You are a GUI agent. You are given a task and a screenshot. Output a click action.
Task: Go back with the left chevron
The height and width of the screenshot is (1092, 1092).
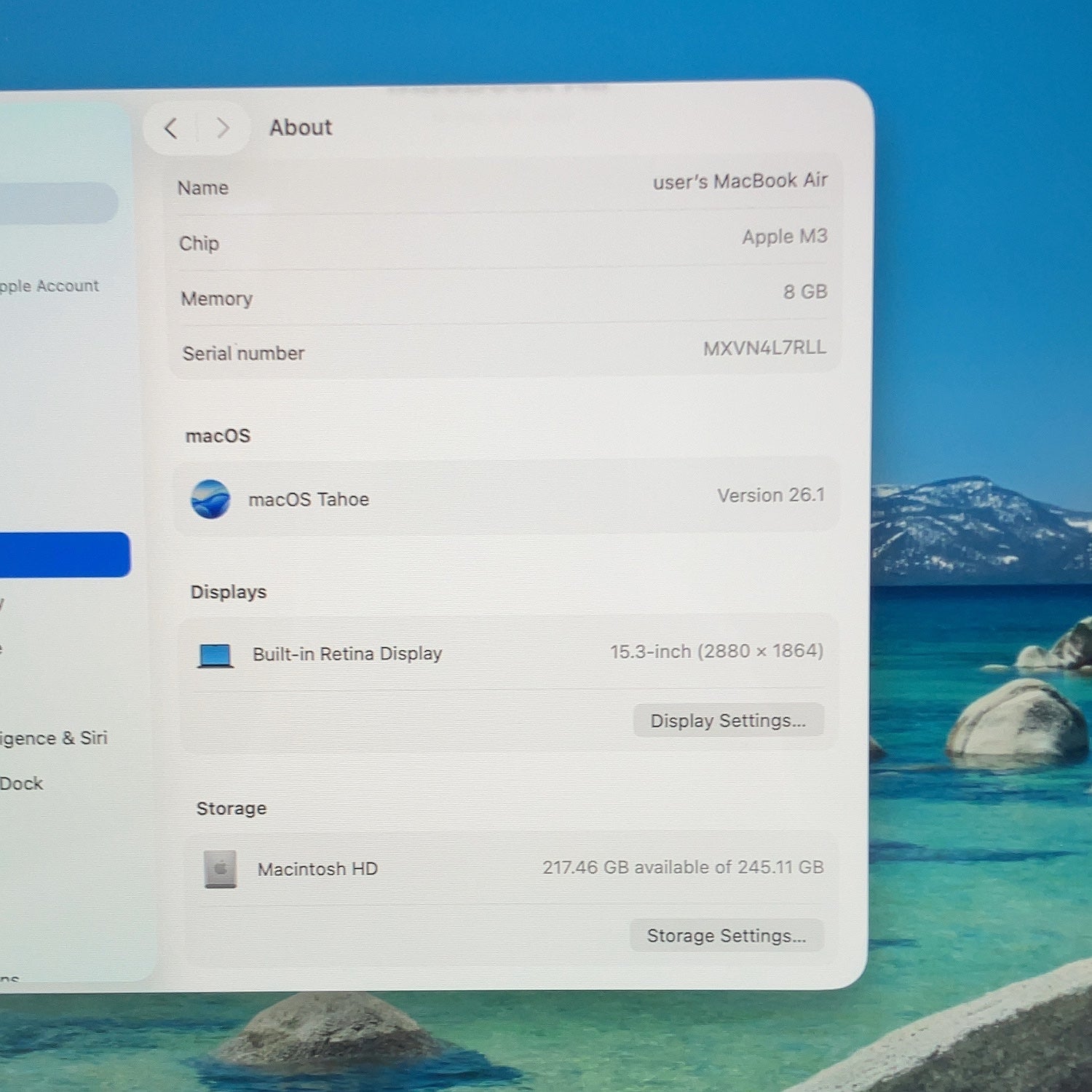tap(171, 129)
